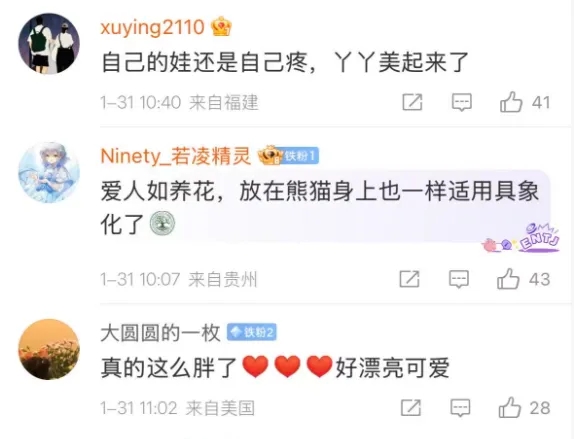Image resolution: width=574 pixels, height=439 pixels.
Task: Tap the 铁粉1 fan badge
Action: point(300,156)
